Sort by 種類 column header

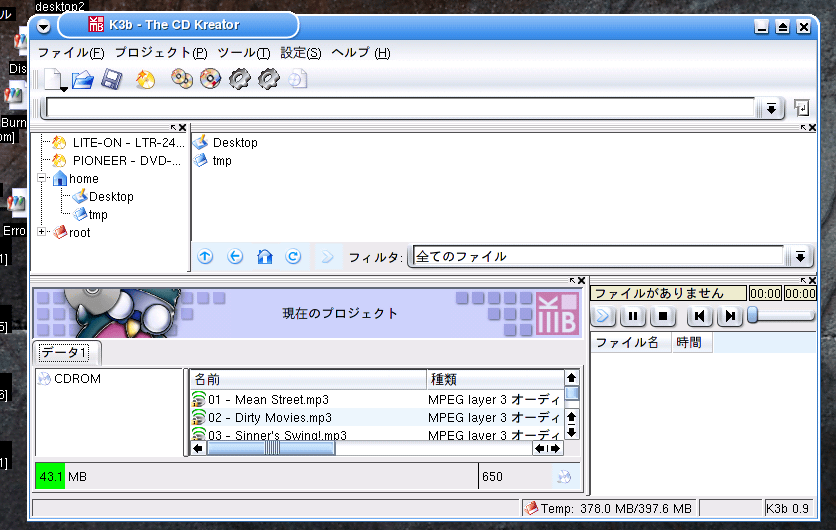[495, 379]
